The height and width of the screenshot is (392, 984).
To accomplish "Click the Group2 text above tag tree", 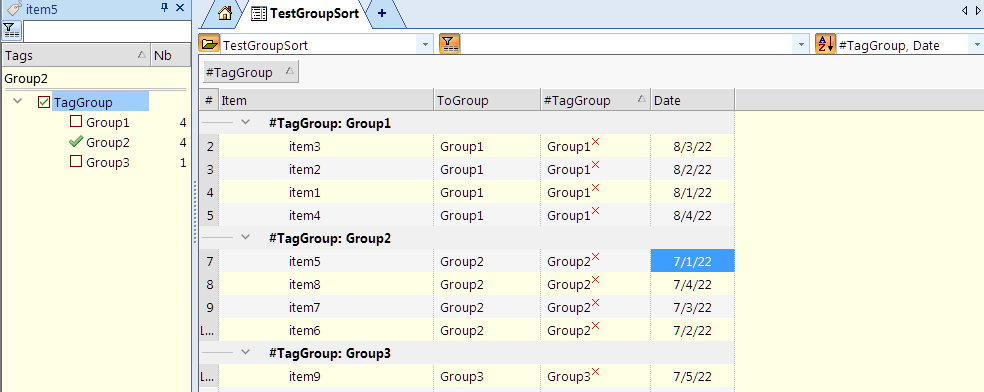I will (x=26, y=79).
